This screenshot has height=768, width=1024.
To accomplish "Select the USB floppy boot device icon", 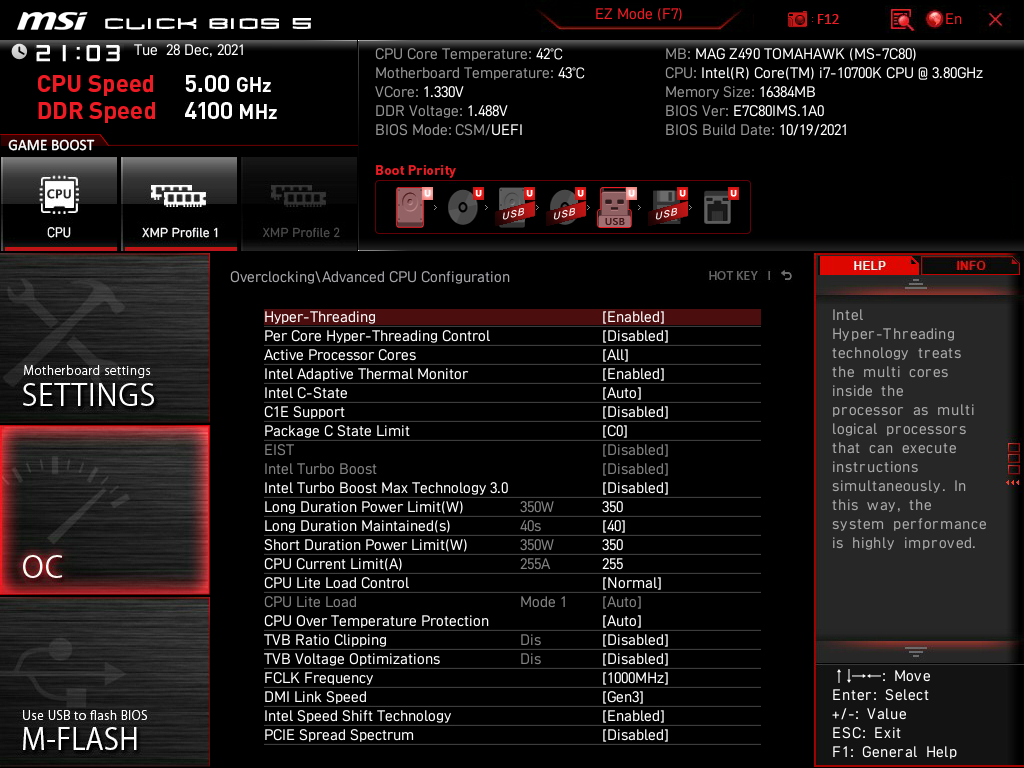I will pos(667,206).
